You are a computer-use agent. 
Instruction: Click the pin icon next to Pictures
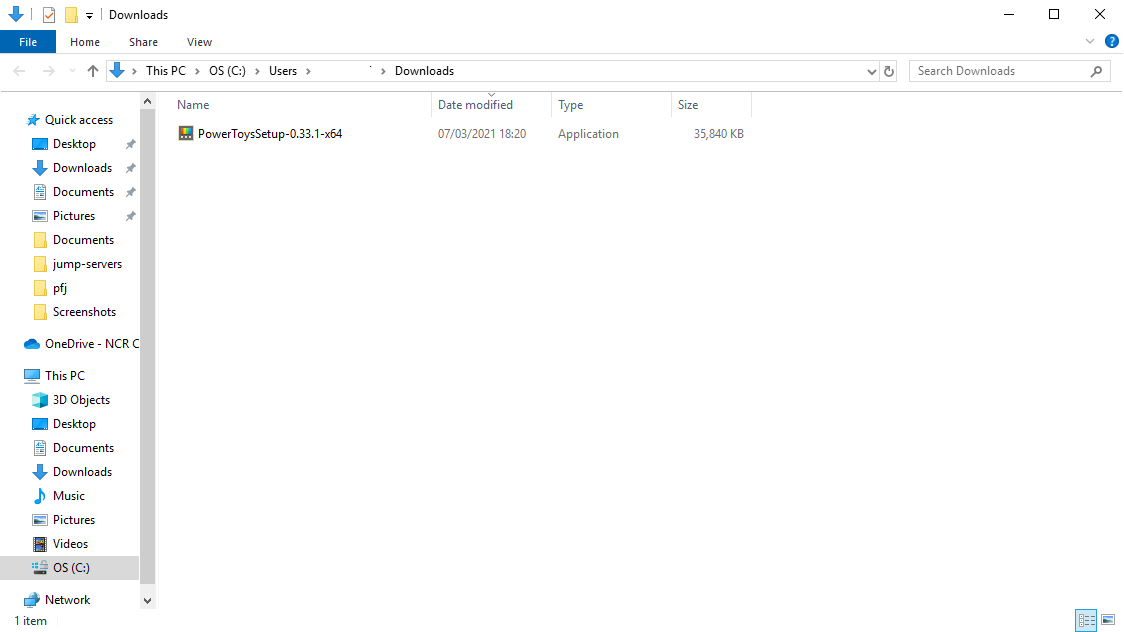click(x=130, y=216)
